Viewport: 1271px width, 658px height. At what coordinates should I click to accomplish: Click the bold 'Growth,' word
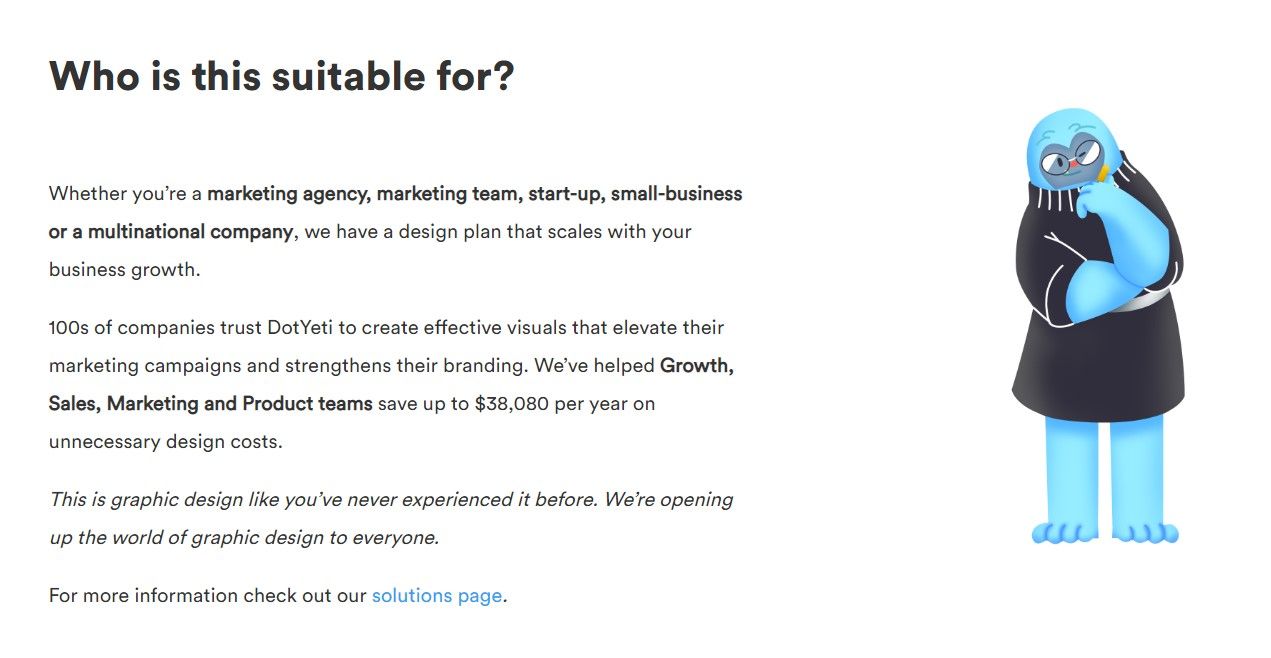coord(697,366)
